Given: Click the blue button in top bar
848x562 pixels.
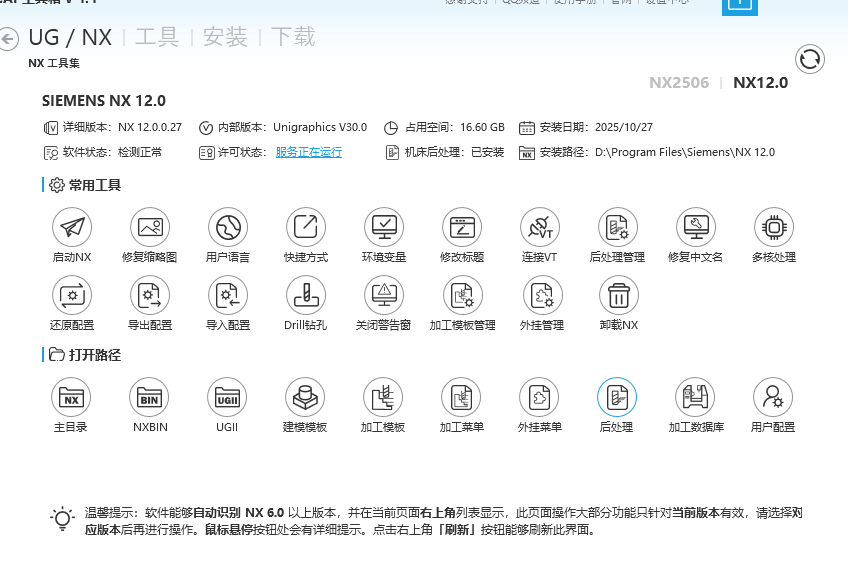Looking at the screenshot, I should click(740, 6).
